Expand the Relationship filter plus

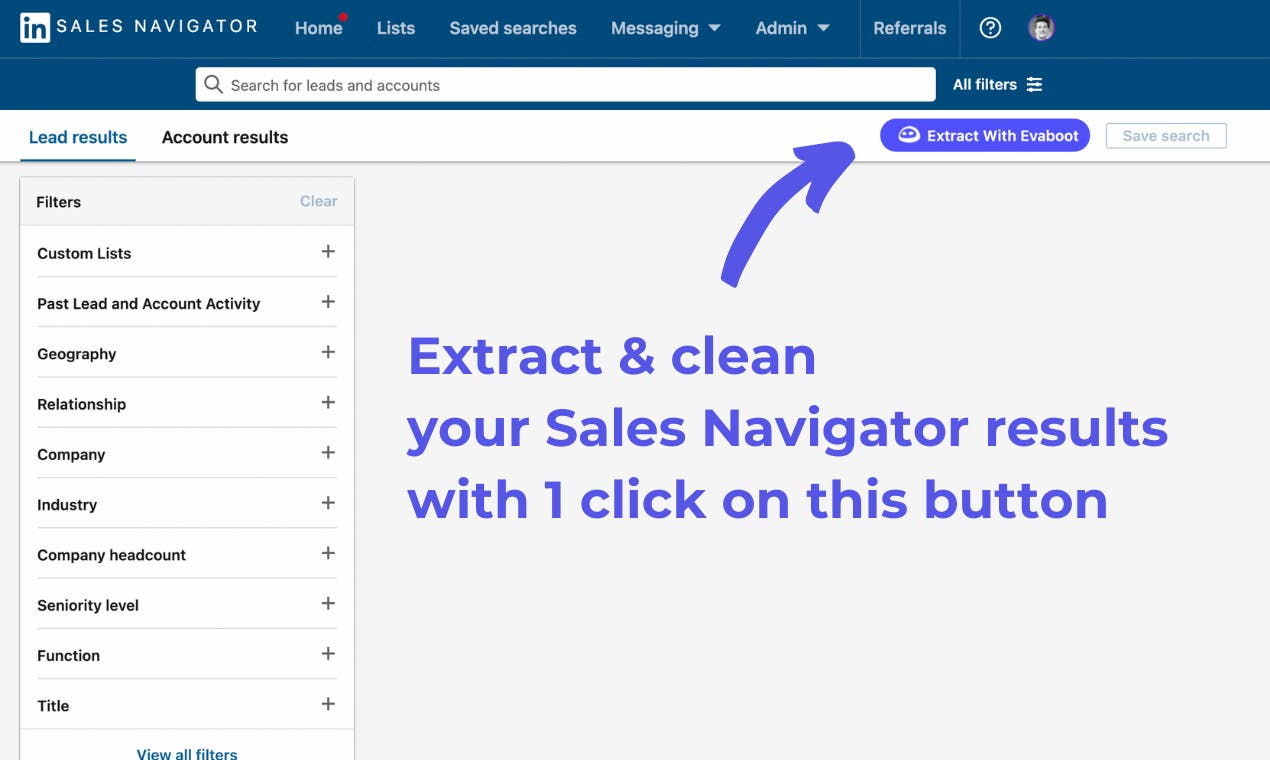click(x=327, y=402)
